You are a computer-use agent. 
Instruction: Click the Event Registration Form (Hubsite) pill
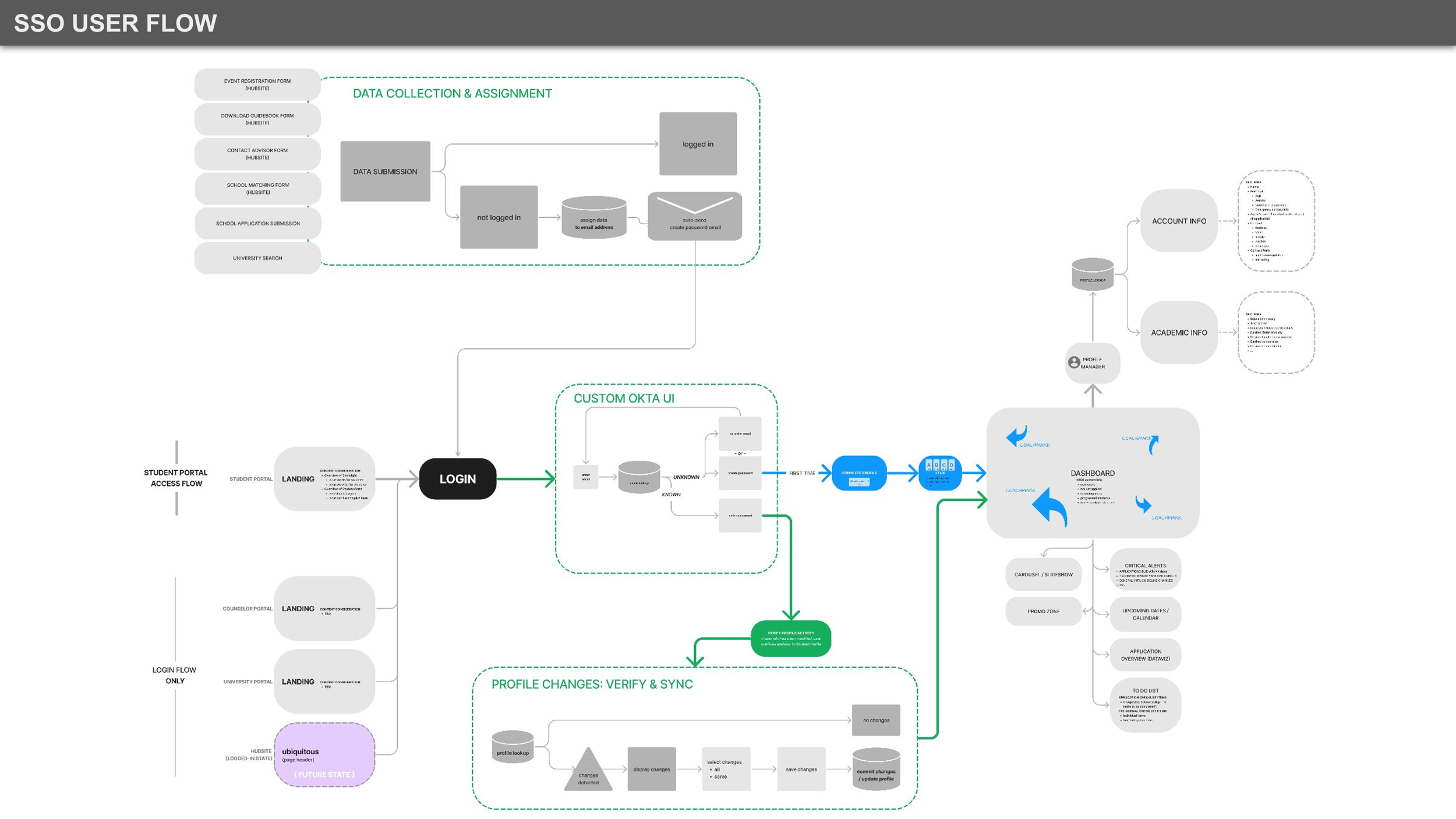pyautogui.click(x=257, y=84)
